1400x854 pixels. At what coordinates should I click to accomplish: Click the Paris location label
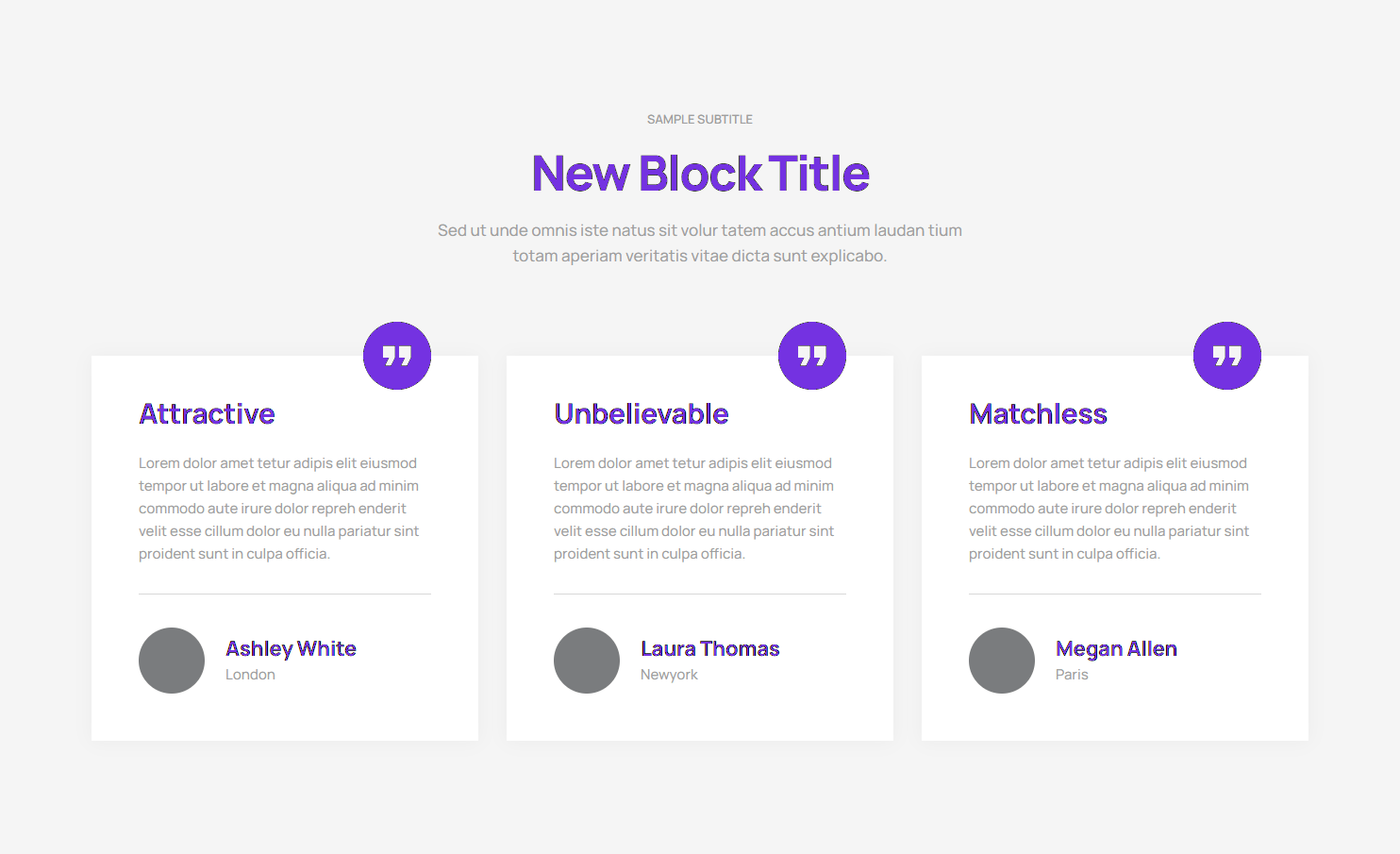point(1072,675)
